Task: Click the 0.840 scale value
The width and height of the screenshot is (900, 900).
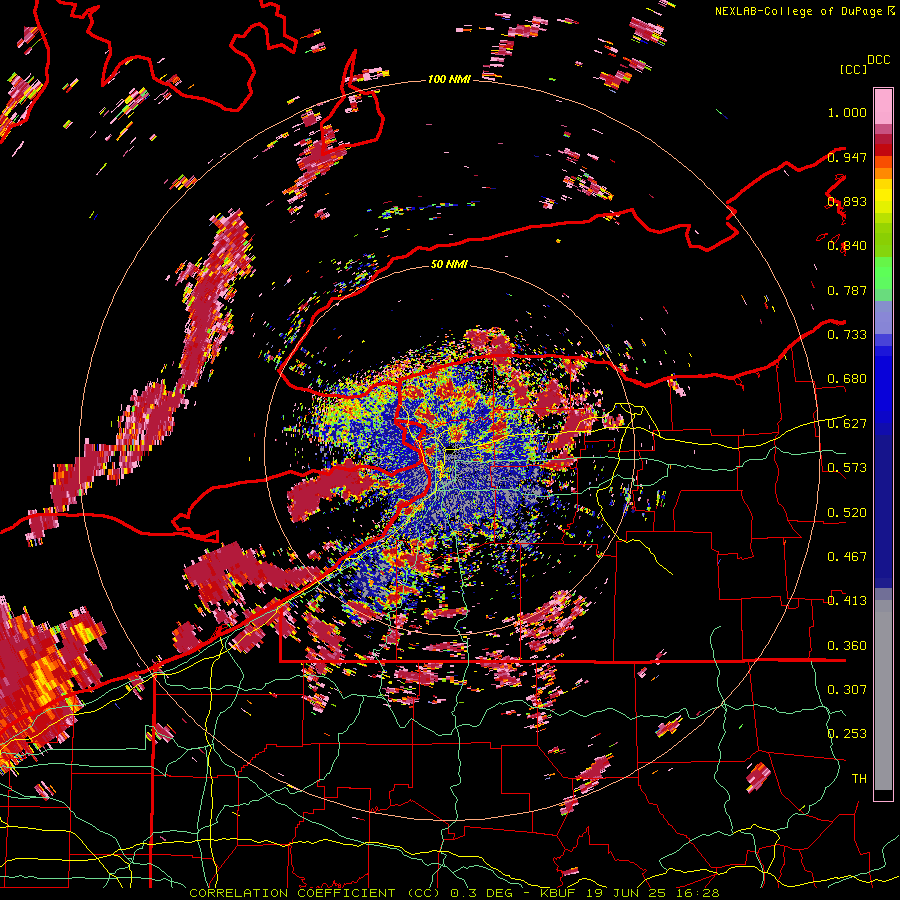Action: [847, 246]
